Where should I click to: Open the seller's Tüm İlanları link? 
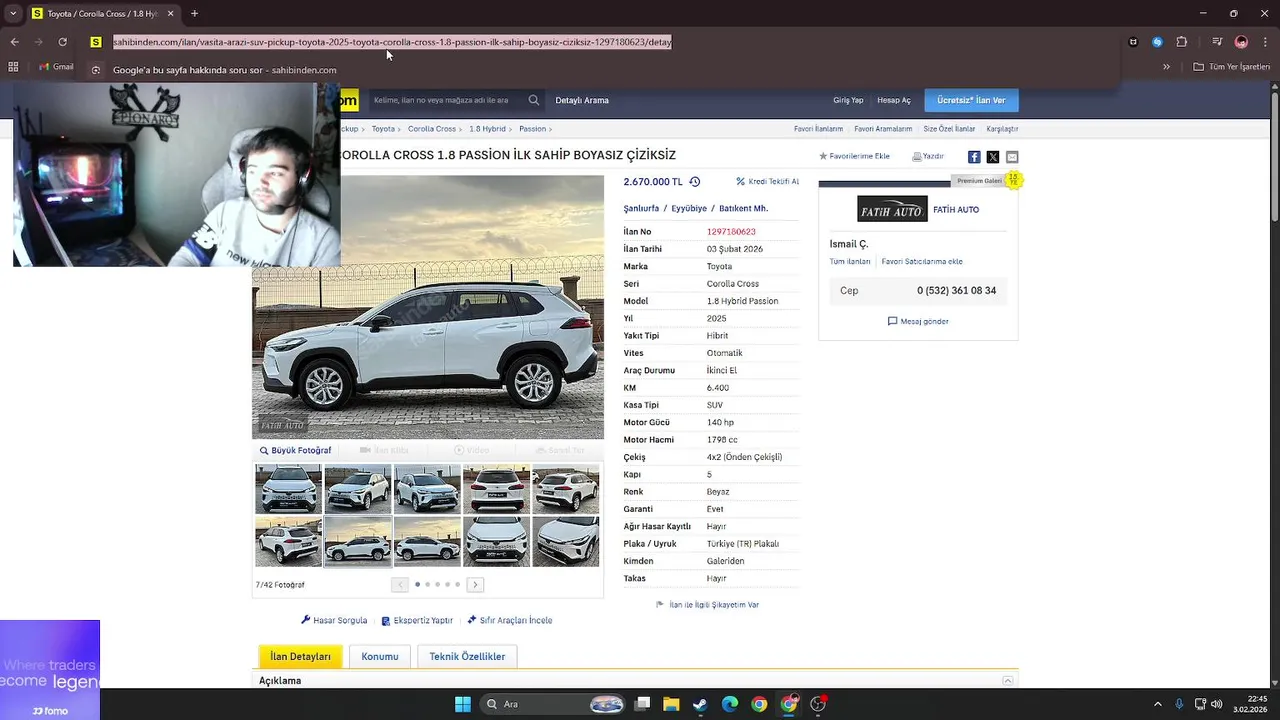pos(850,262)
